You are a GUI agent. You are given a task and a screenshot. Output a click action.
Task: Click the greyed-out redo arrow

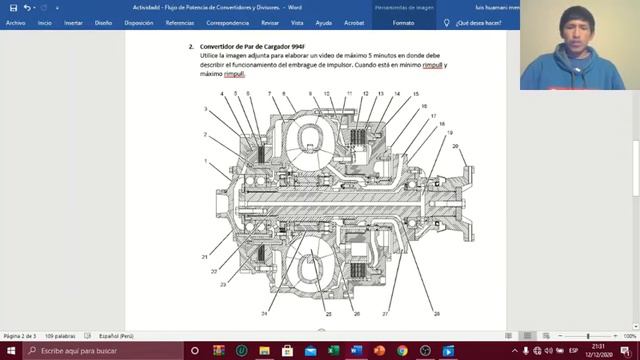pyautogui.click(x=44, y=8)
